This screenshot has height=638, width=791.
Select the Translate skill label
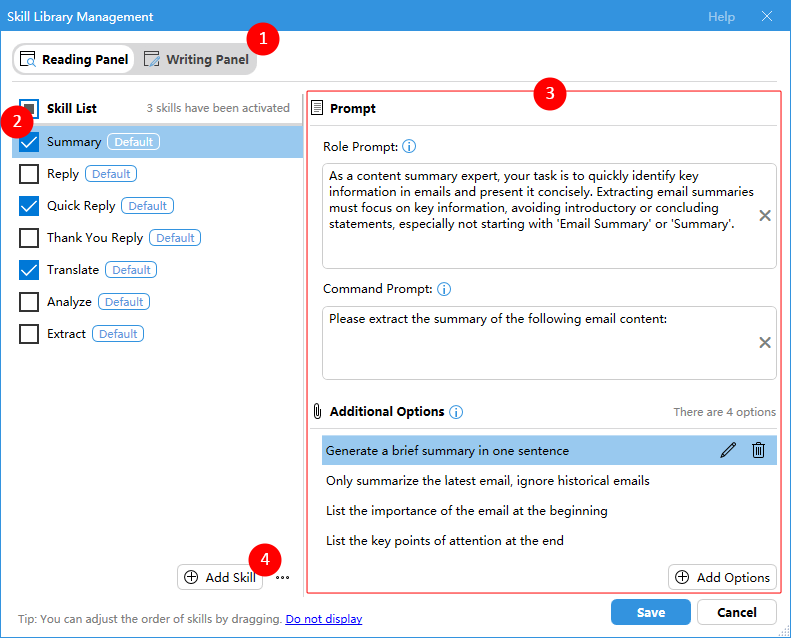click(x=73, y=270)
